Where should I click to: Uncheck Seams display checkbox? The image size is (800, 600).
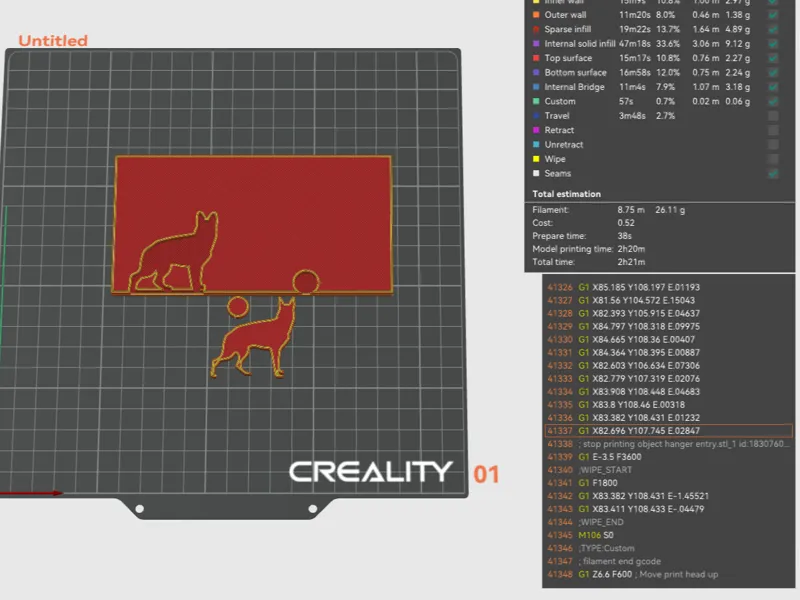click(773, 173)
